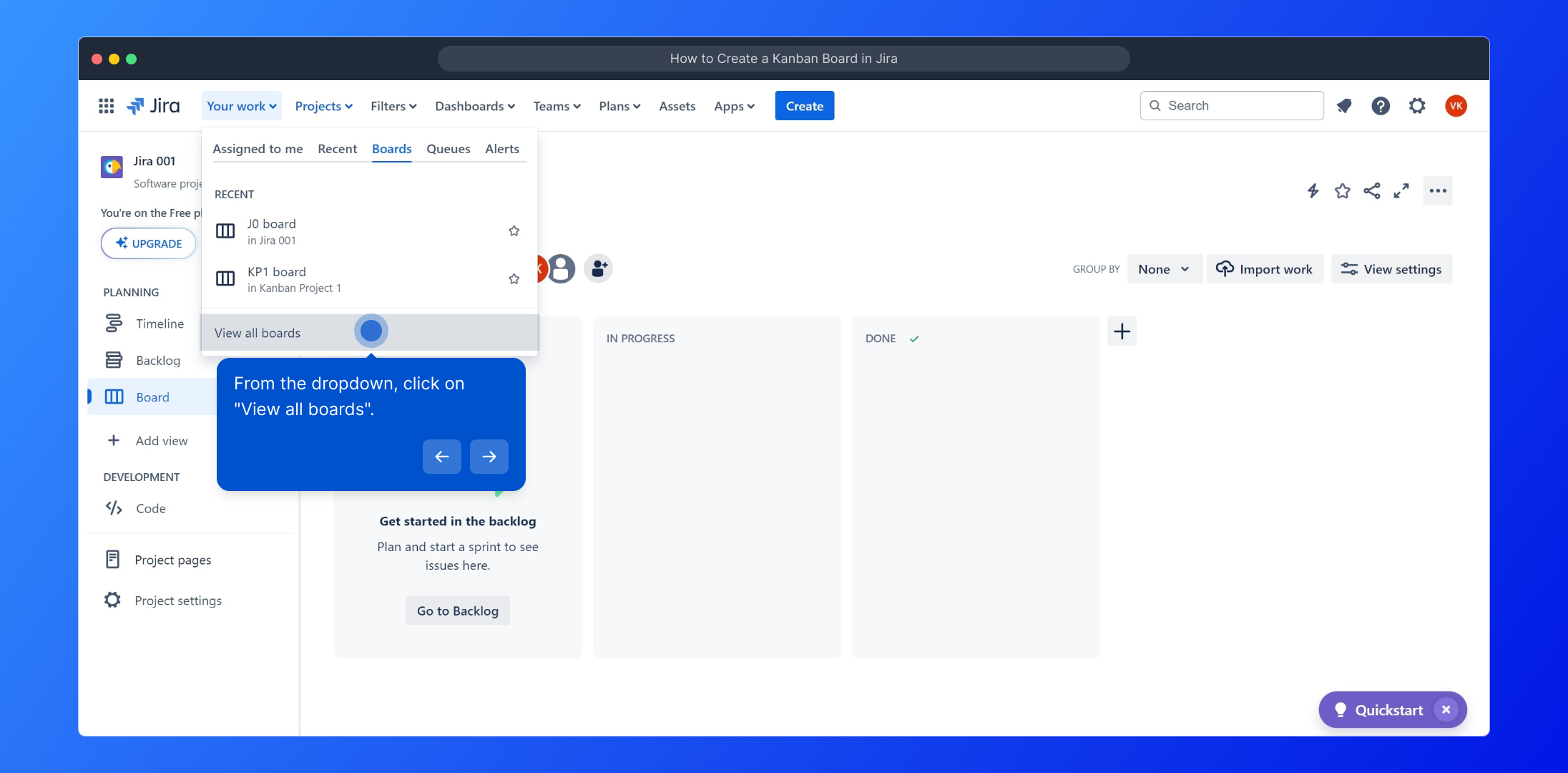Expand the Projects dropdown menu
This screenshot has width=1568, height=773.
(x=323, y=106)
